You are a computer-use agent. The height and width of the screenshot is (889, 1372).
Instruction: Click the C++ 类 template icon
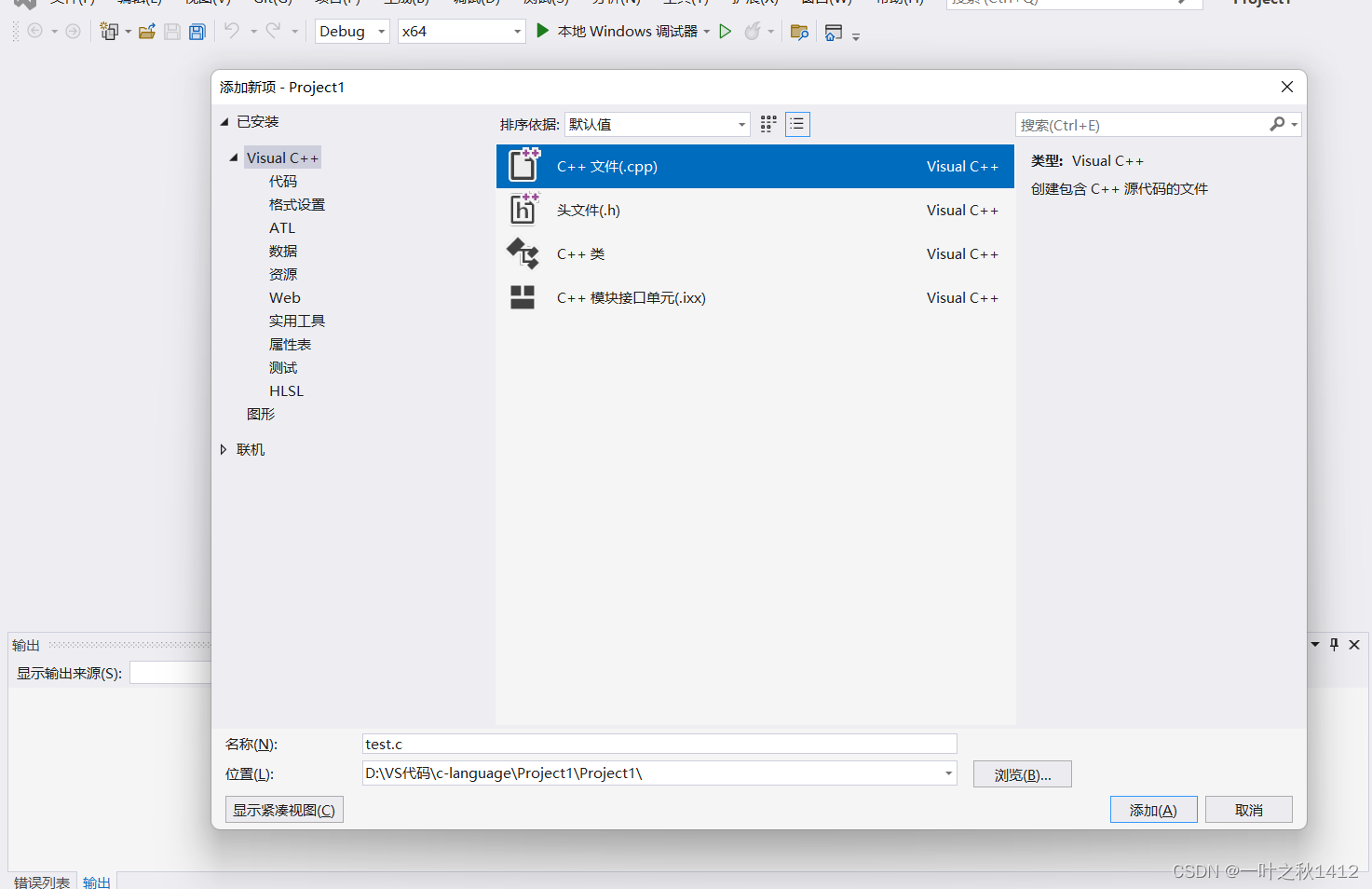[523, 253]
